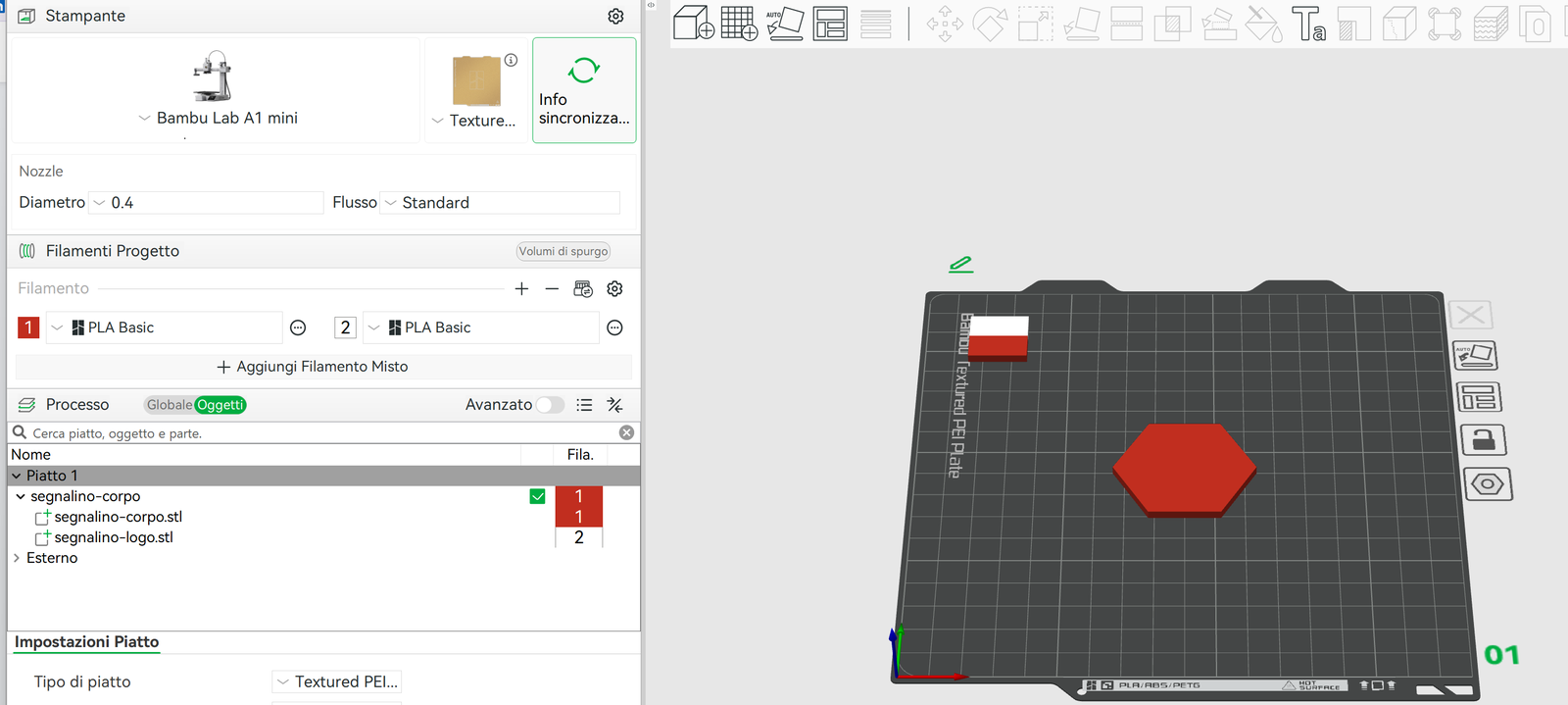Switch Processo to Globale mode
1568x705 pixels.
pos(170,405)
